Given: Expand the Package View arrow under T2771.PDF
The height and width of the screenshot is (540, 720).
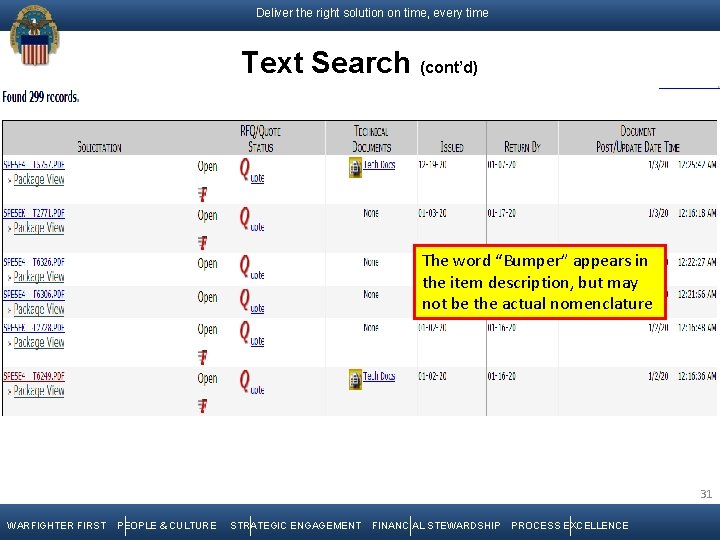Looking at the screenshot, I should (x=9, y=229).
